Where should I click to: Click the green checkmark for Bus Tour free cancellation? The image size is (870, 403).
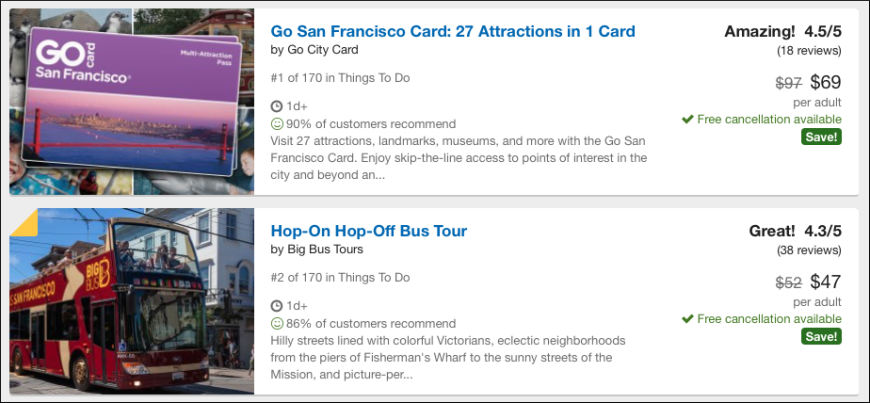687,319
